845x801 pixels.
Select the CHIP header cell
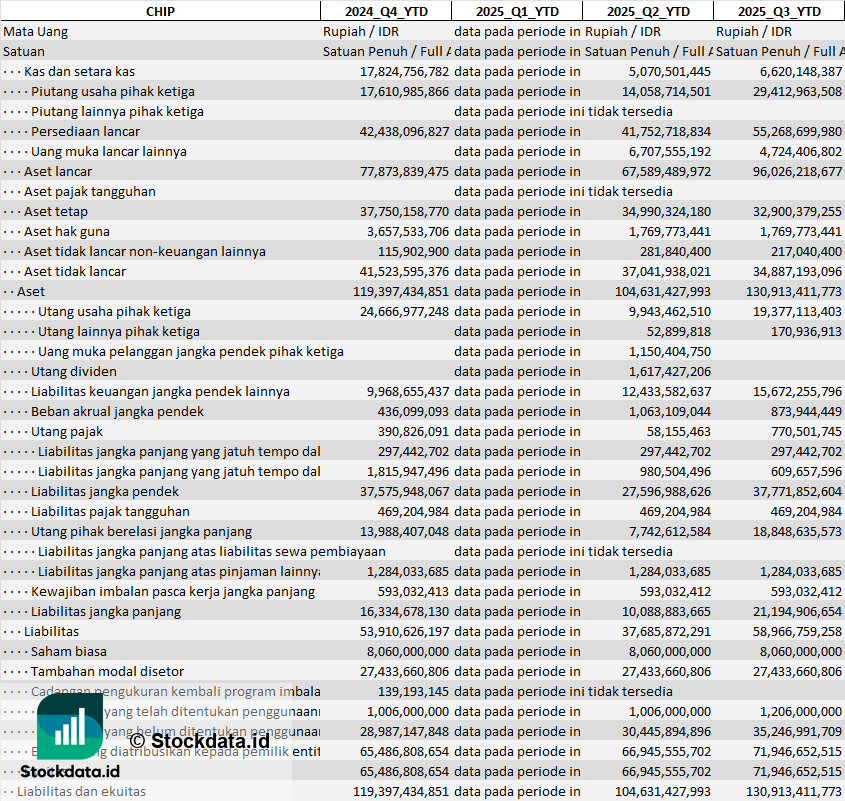pos(160,11)
